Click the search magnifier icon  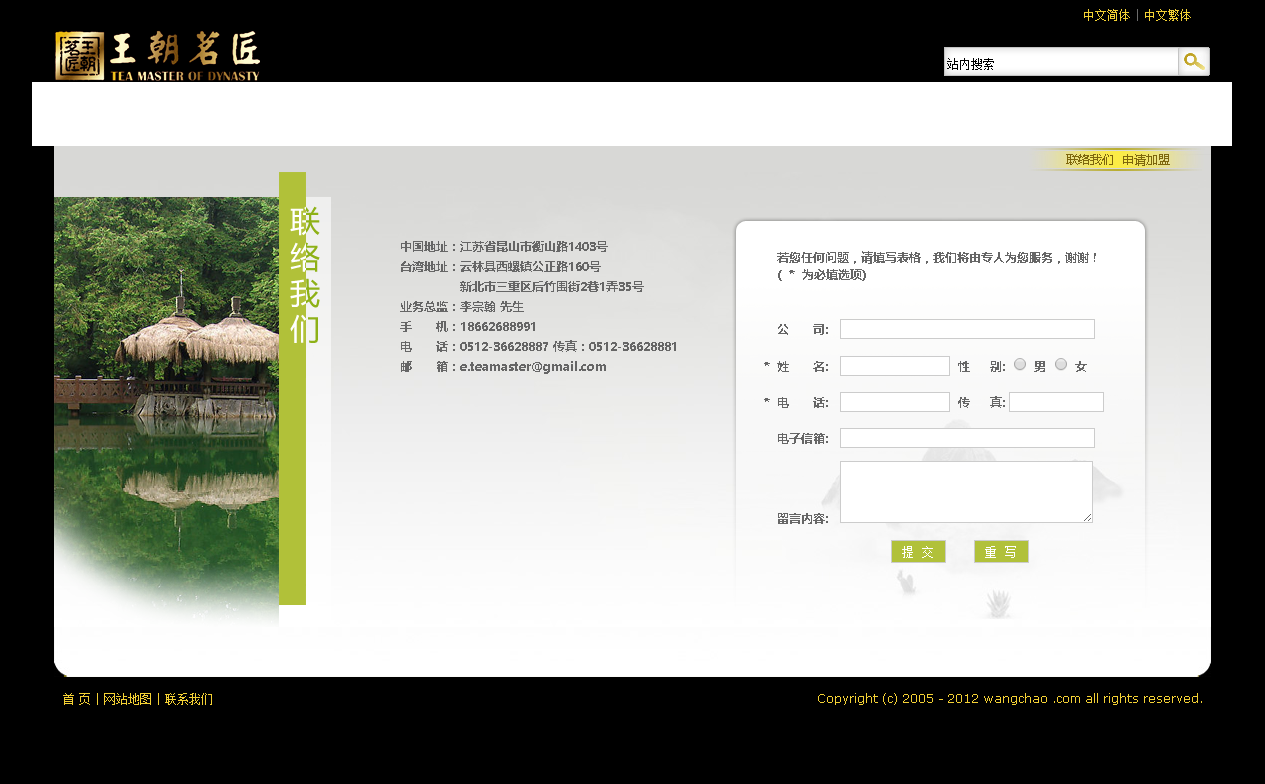click(1194, 62)
